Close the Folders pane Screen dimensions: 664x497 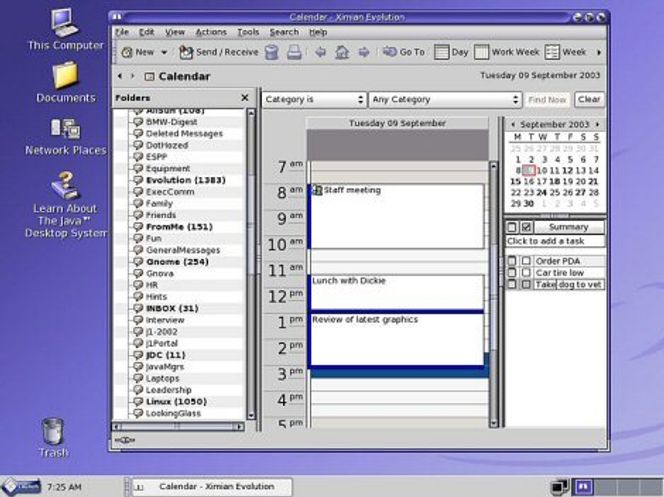pos(244,98)
